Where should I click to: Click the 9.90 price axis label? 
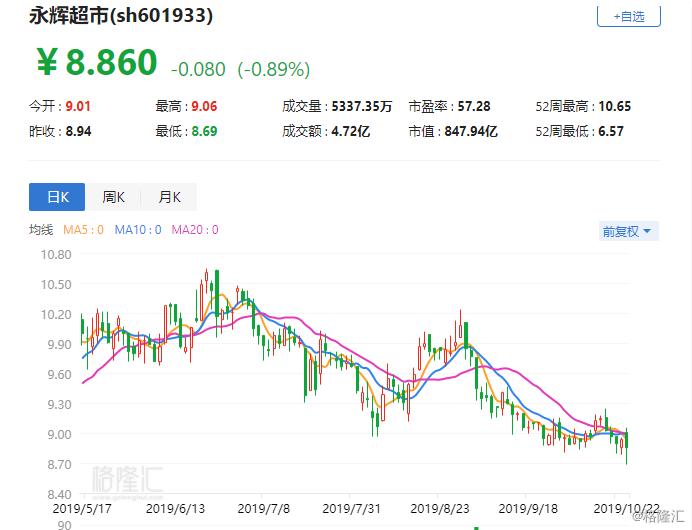point(59,345)
